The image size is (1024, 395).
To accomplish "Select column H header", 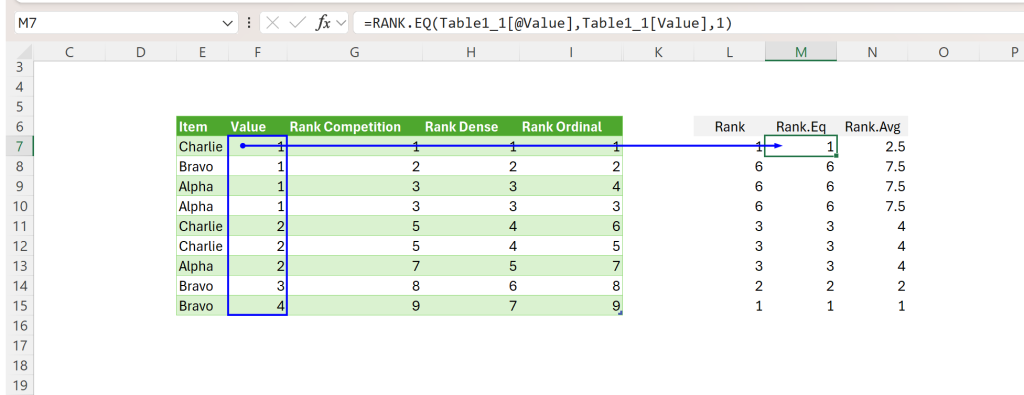I will click(470, 52).
